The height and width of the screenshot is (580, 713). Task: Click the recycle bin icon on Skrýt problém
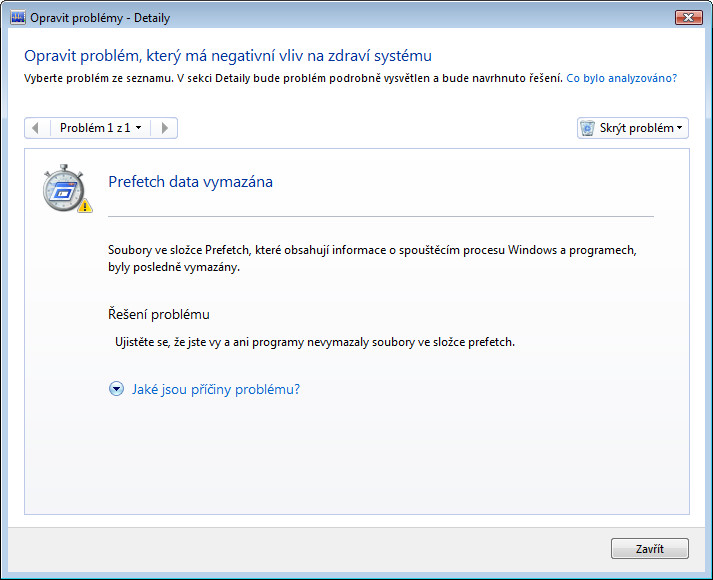point(587,128)
